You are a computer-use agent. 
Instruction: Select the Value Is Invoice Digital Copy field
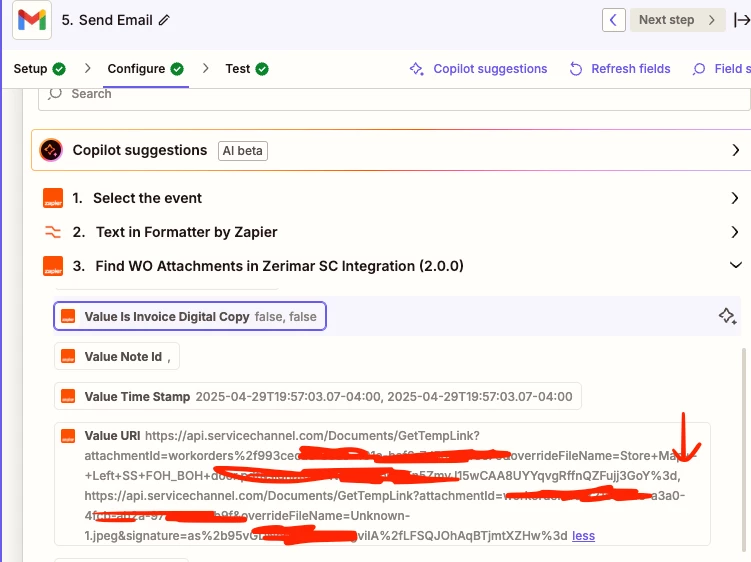[x=190, y=316]
